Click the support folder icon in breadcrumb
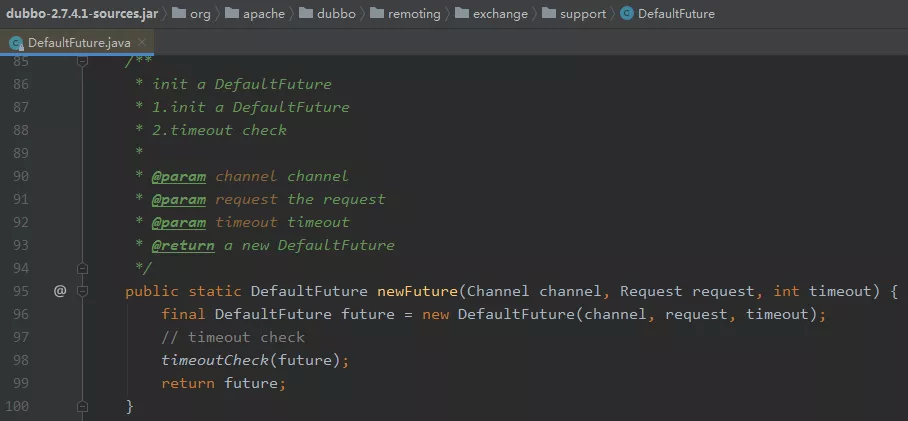Image resolution: width=908 pixels, height=421 pixels. 549,13
